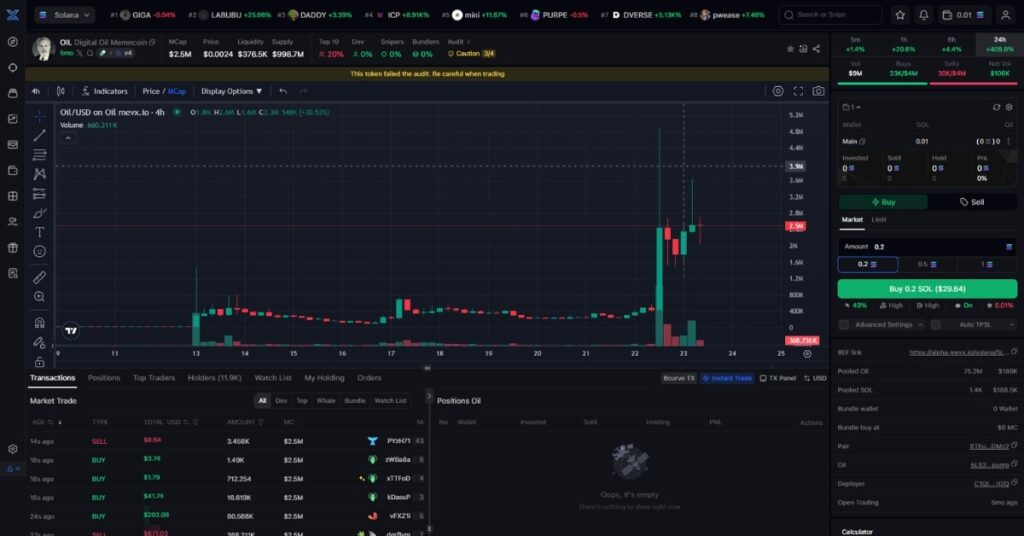This screenshot has height=536, width=1024.
Task: Open the 4h timeframe selector
Action: pos(36,91)
